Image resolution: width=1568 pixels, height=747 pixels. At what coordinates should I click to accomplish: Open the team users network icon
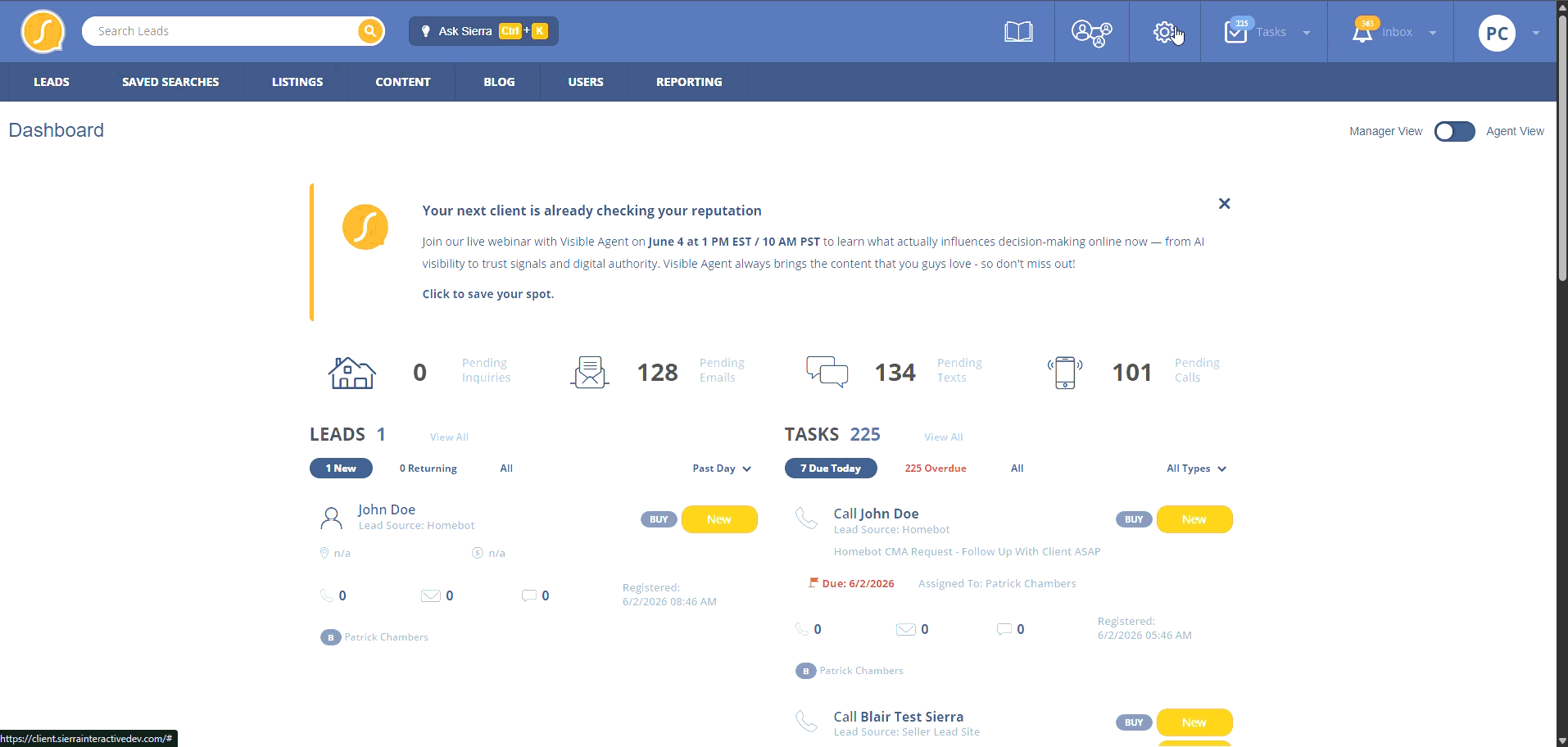coord(1092,33)
